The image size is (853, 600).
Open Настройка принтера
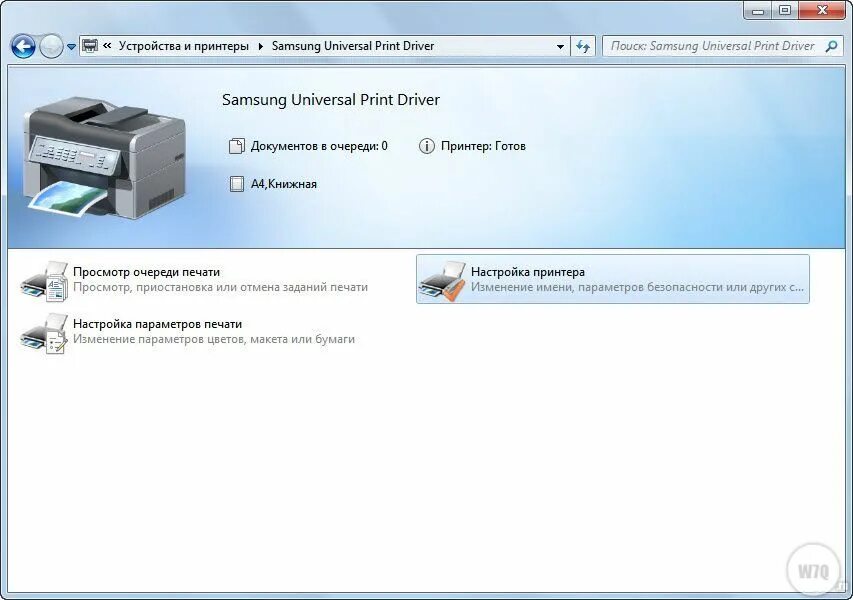tap(528, 272)
